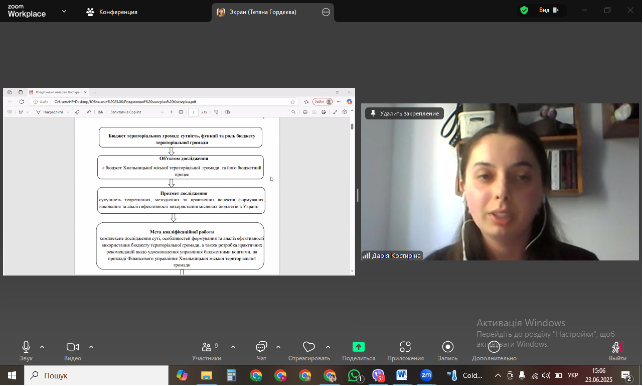Open Word from the Windows taskbar
643x386 pixels.
click(401, 375)
